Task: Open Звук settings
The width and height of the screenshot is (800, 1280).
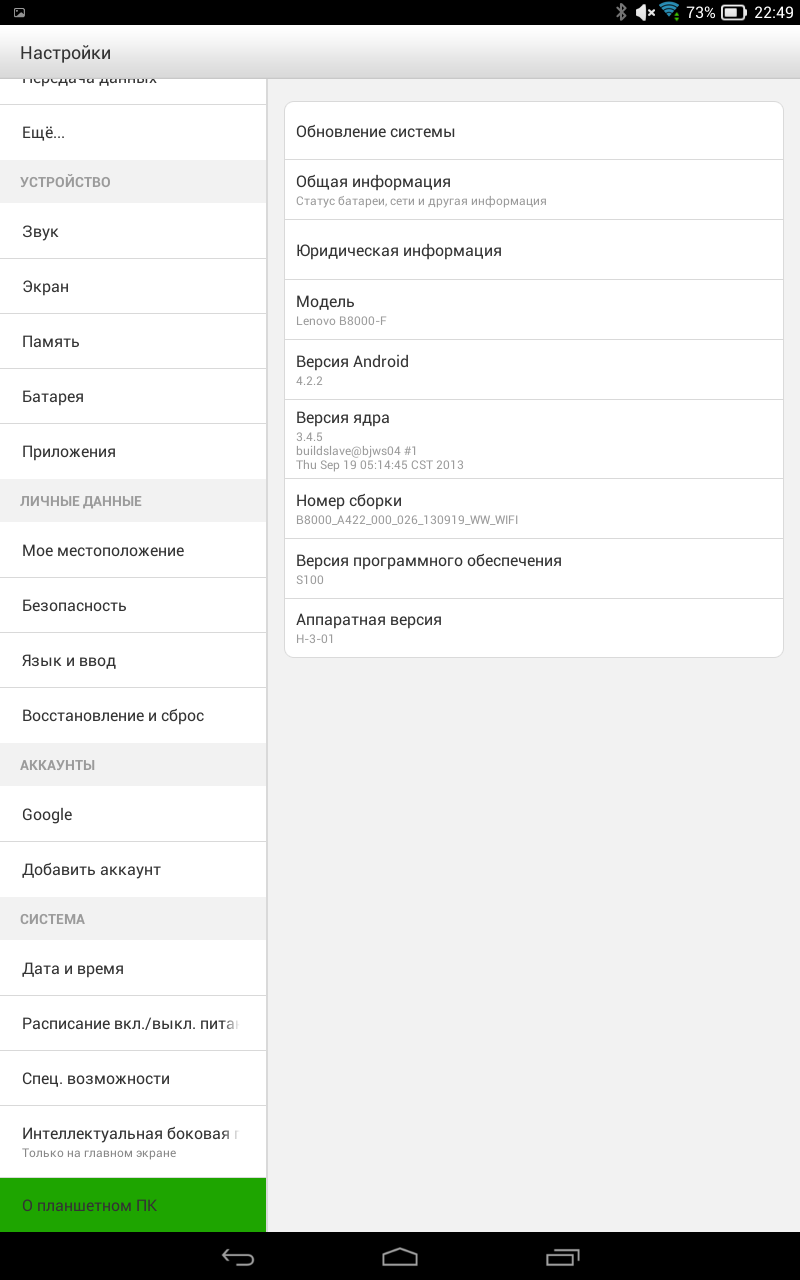Action: click(x=133, y=231)
